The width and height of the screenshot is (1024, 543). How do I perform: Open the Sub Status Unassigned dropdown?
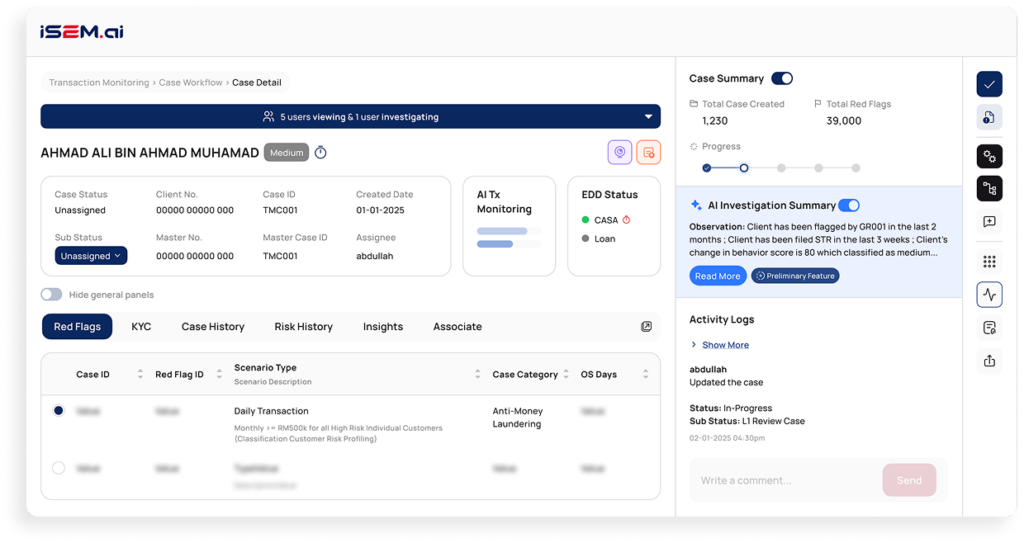pyautogui.click(x=91, y=256)
